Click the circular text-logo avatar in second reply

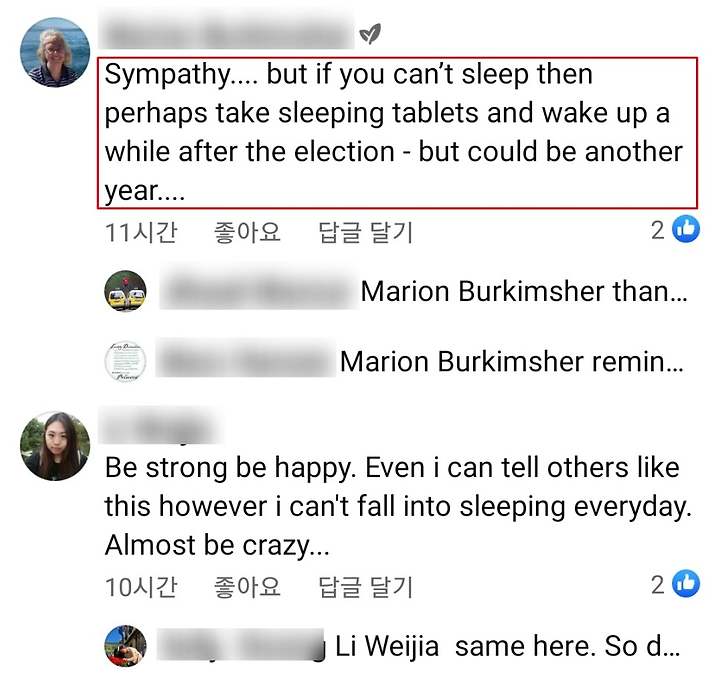pyautogui.click(x=125, y=361)
